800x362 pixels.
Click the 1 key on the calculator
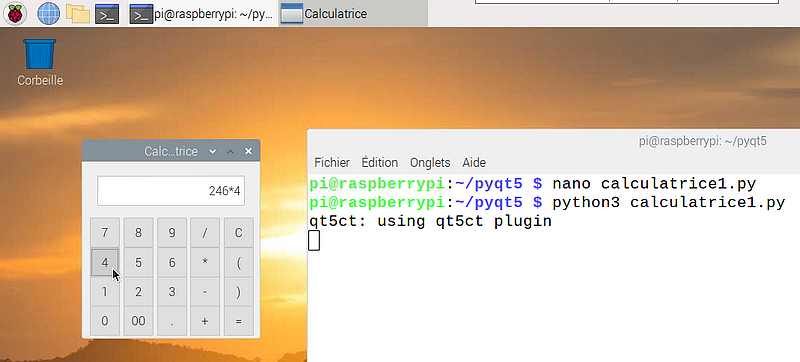[x=105, y=292]
